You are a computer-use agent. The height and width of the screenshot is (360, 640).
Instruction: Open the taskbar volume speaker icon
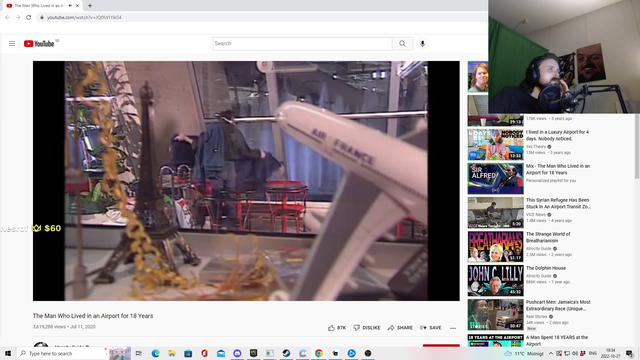tap(575, 353)
